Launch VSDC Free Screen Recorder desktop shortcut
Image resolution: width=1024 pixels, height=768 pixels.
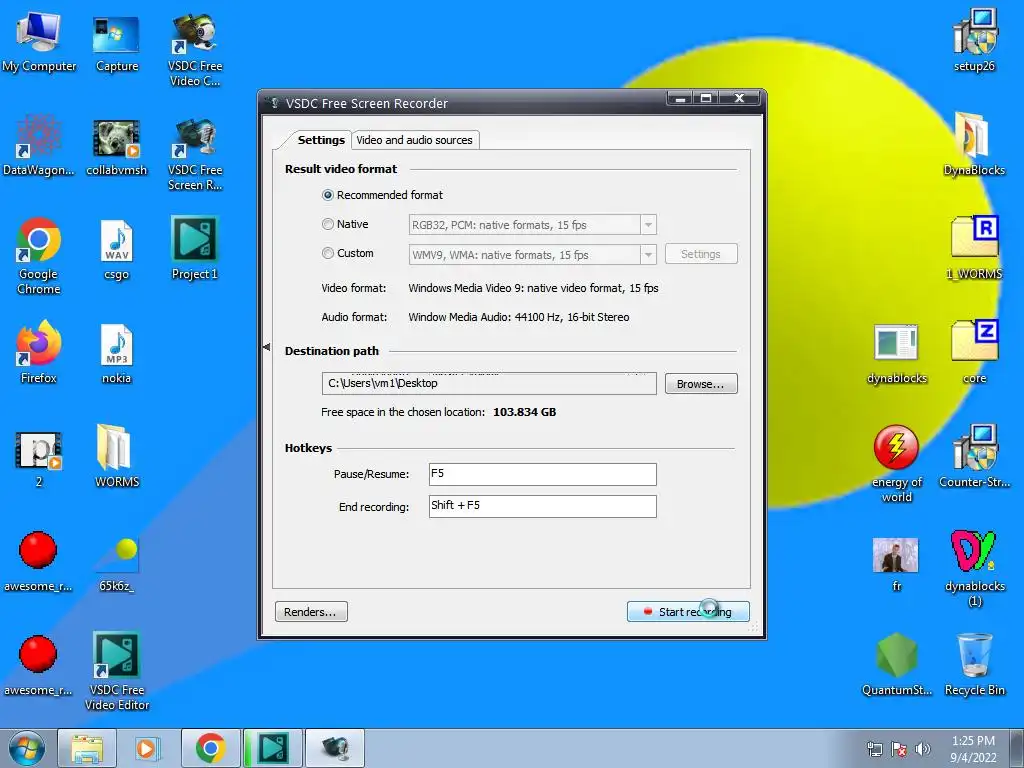tap(195, 153)
